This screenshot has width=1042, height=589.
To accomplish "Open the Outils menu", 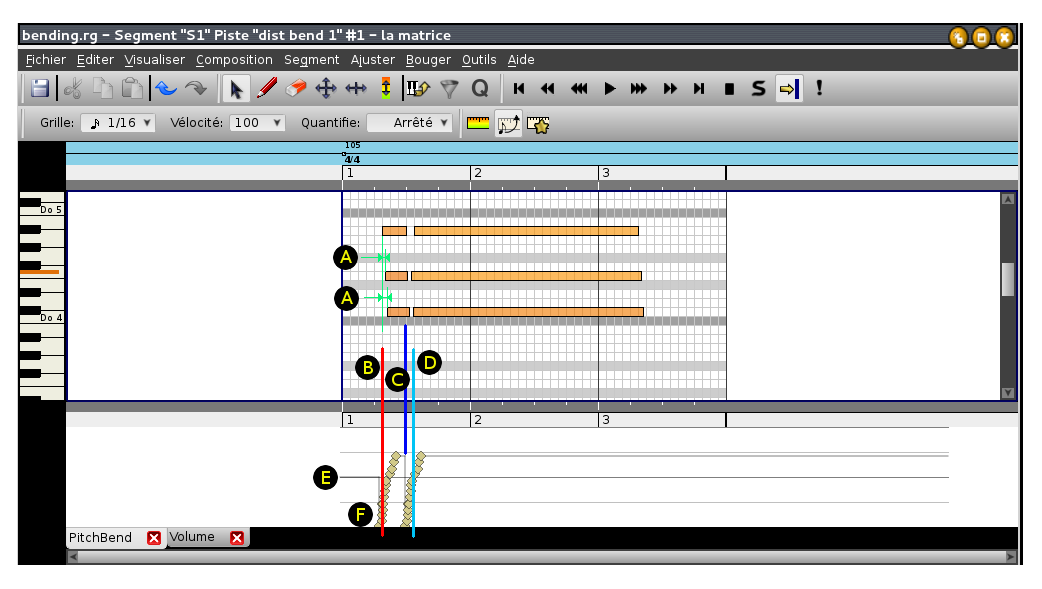I will pyautogui.click(x=479, y=60).
